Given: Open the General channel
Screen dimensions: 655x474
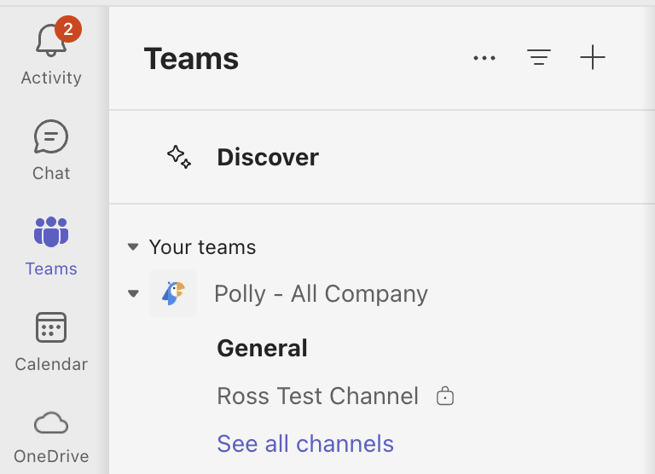Looking at the screenshot, I should pos(262,348).
